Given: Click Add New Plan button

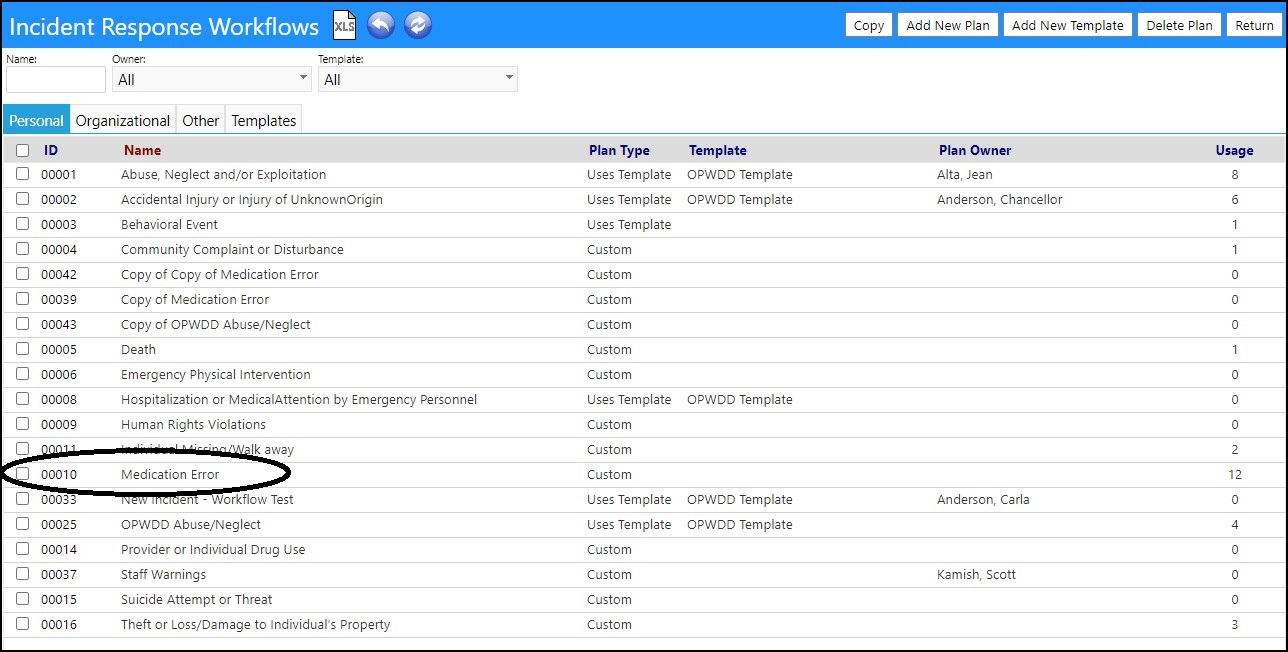Looking at the screenshot, I should (948, 25).
